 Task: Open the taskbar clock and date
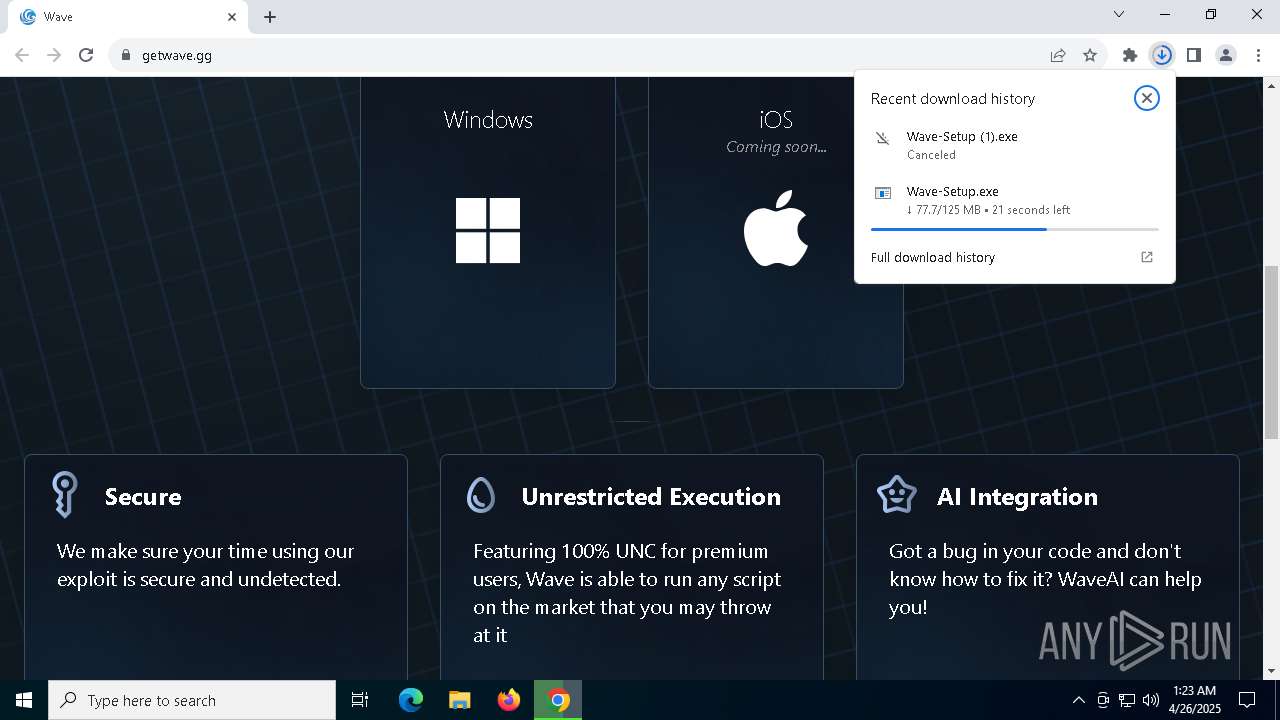1195,700
